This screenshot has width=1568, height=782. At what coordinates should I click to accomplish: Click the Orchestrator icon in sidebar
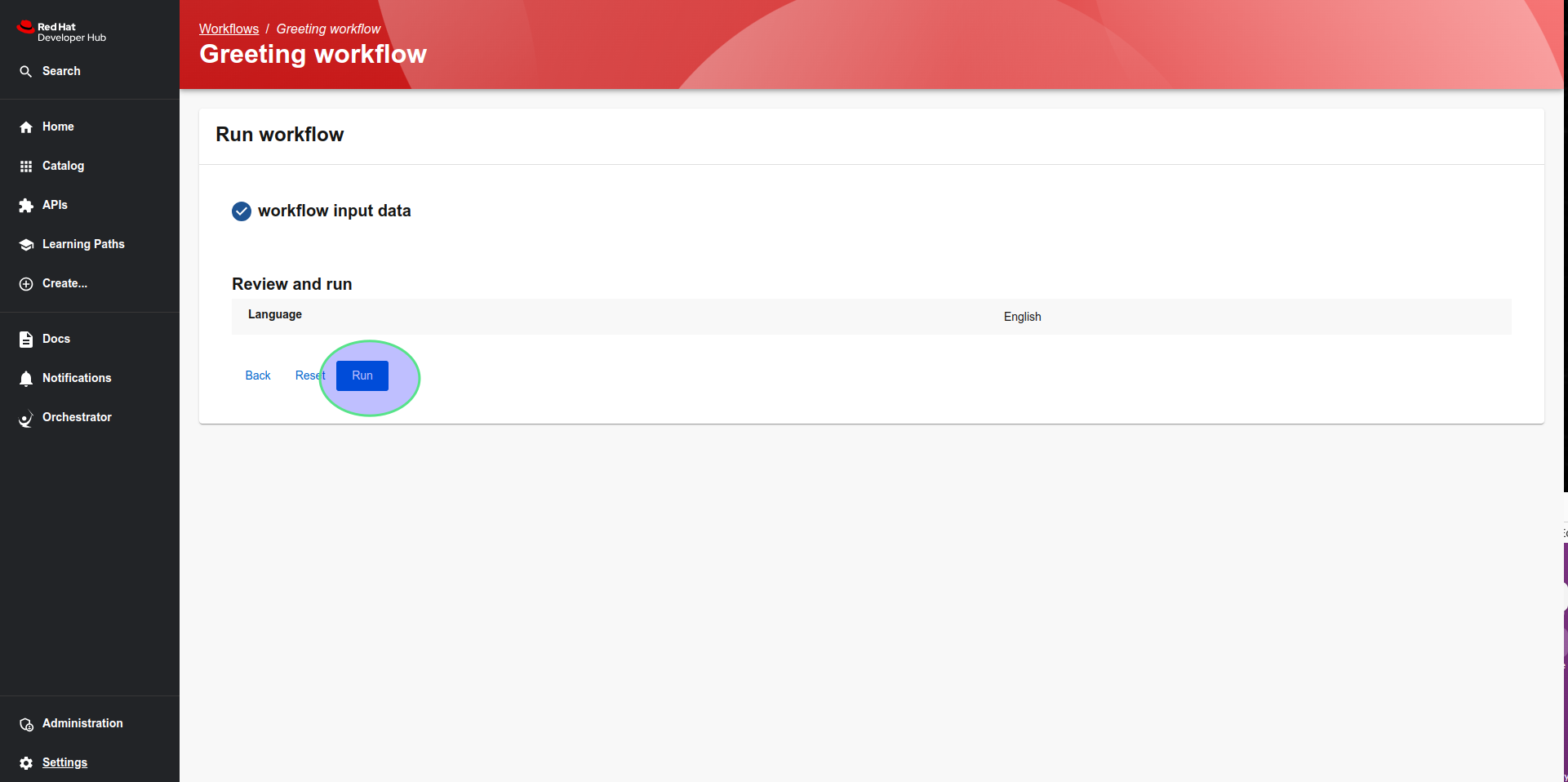tap(26, 418)
